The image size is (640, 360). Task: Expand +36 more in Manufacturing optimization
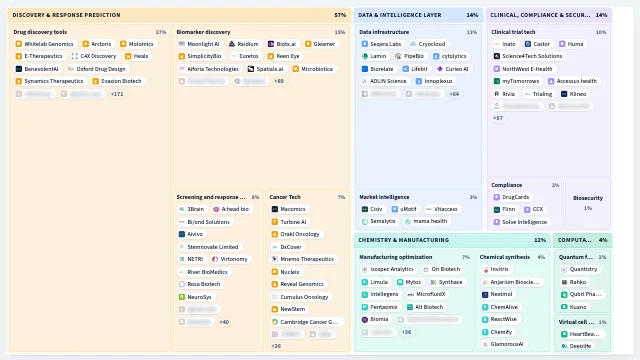click(406, 332)
